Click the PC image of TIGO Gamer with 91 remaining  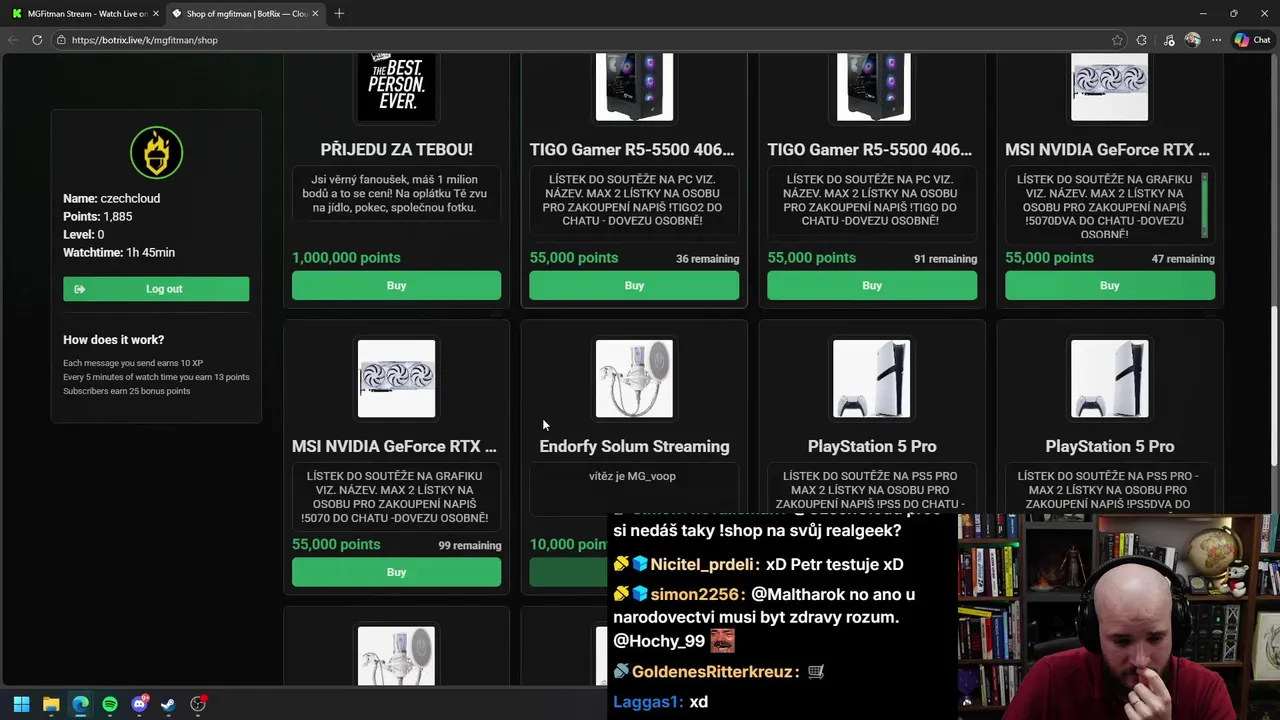click(x=872, y=87)
